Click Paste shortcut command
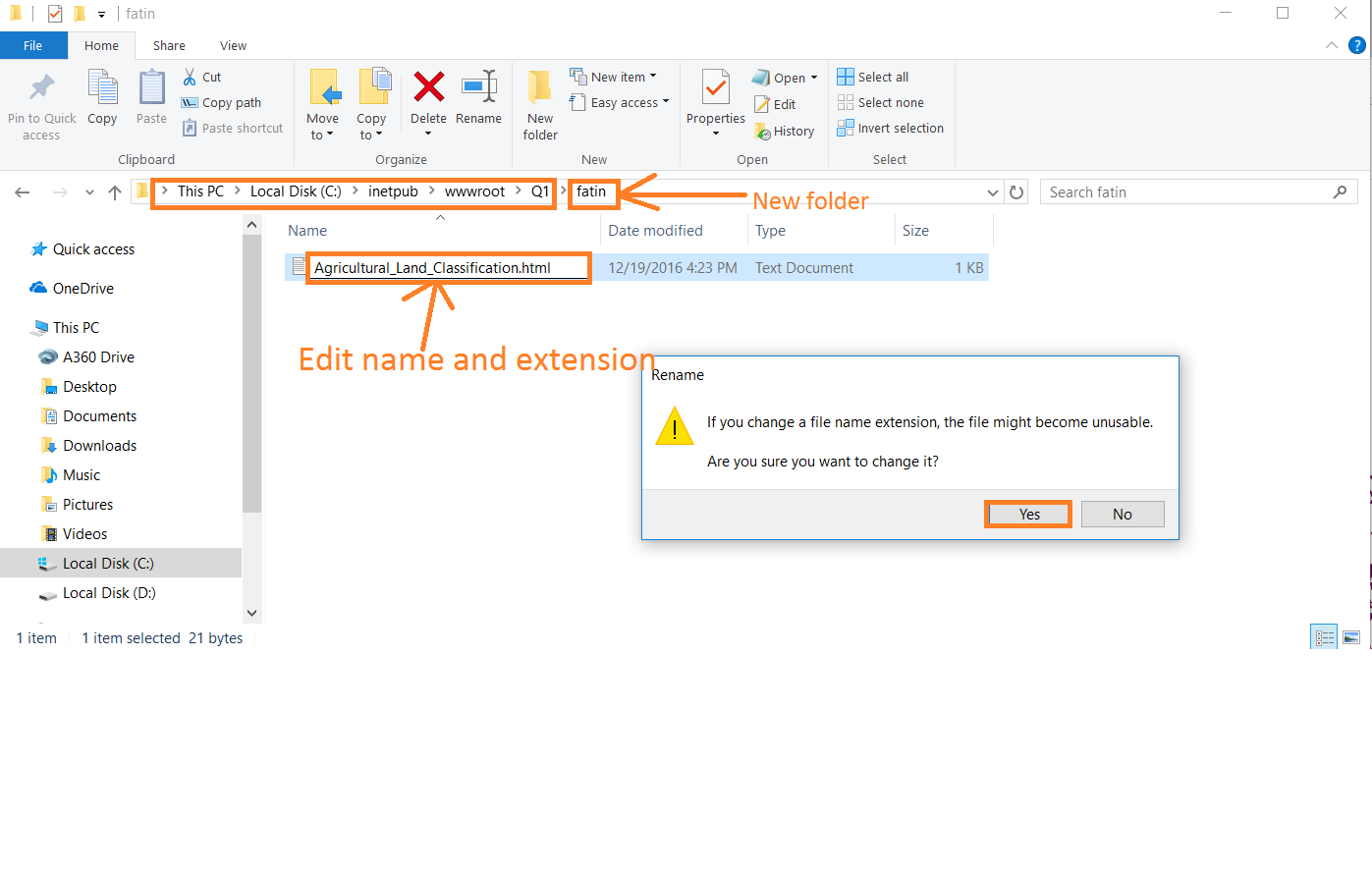 [233, 128]
